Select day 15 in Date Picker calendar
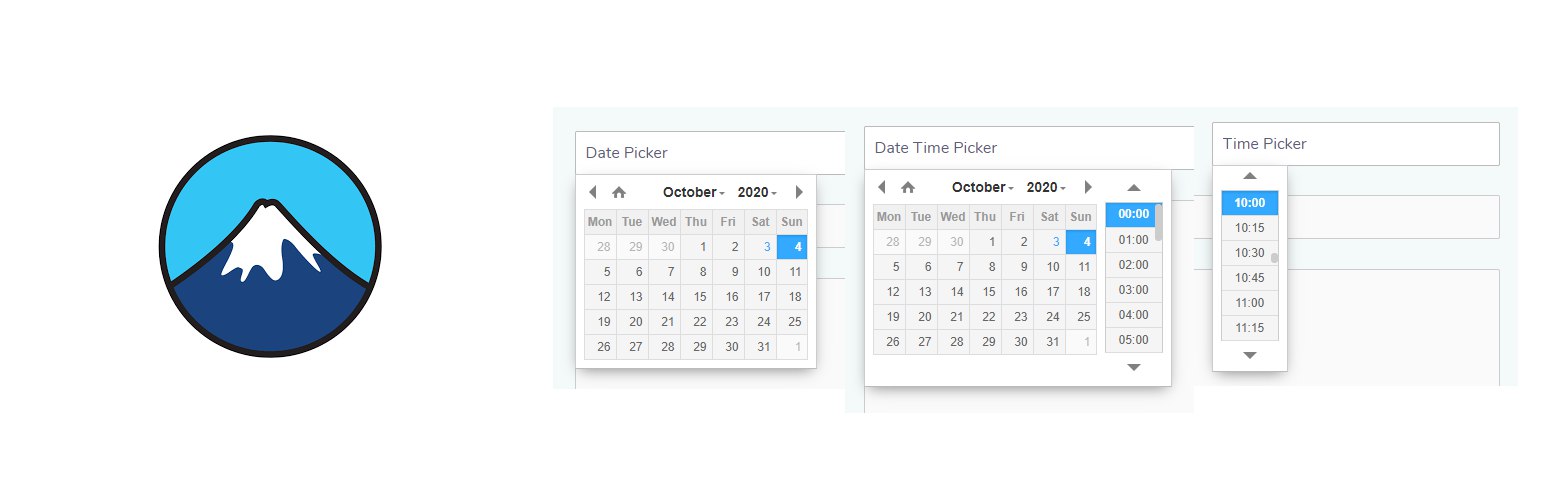 (700, 297)
